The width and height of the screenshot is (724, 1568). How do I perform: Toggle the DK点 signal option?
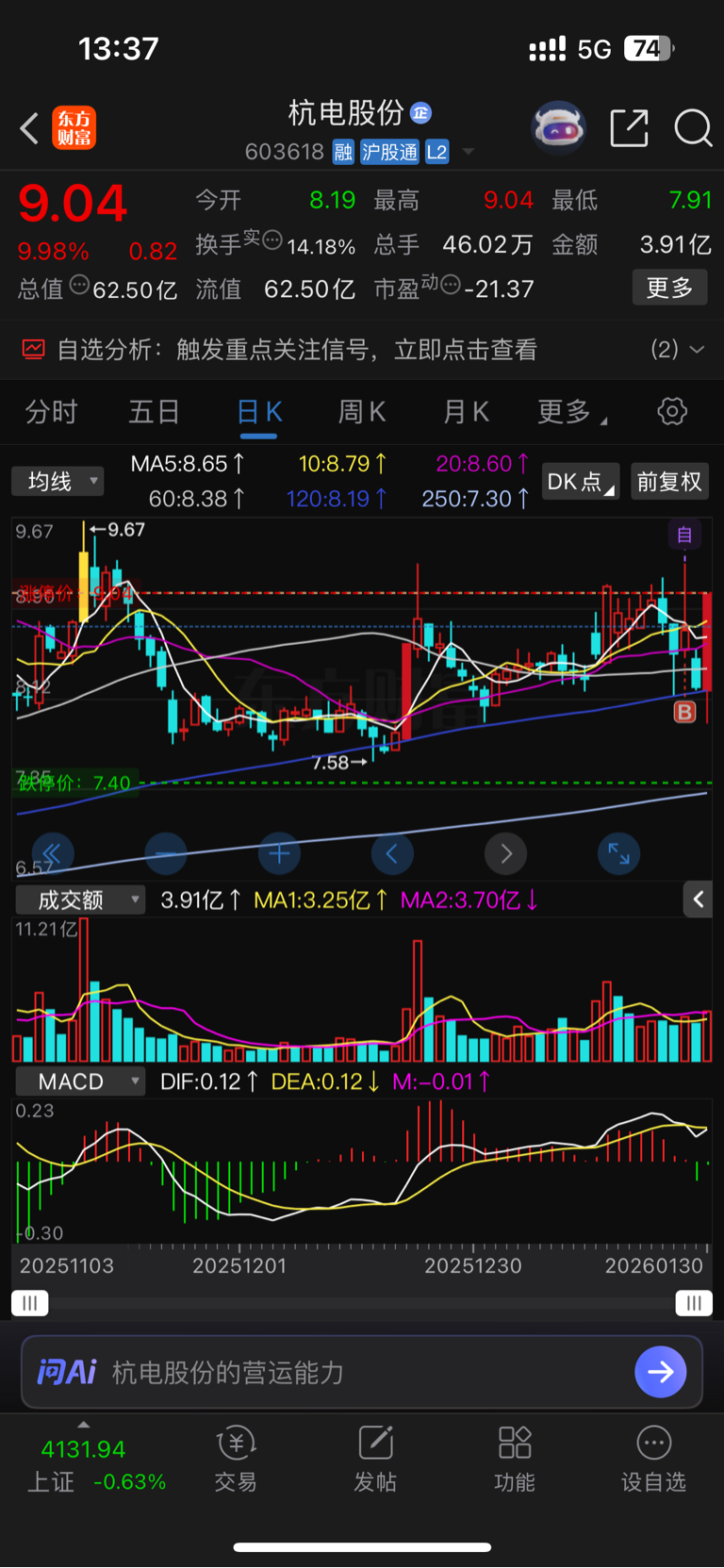click(581, 482)
